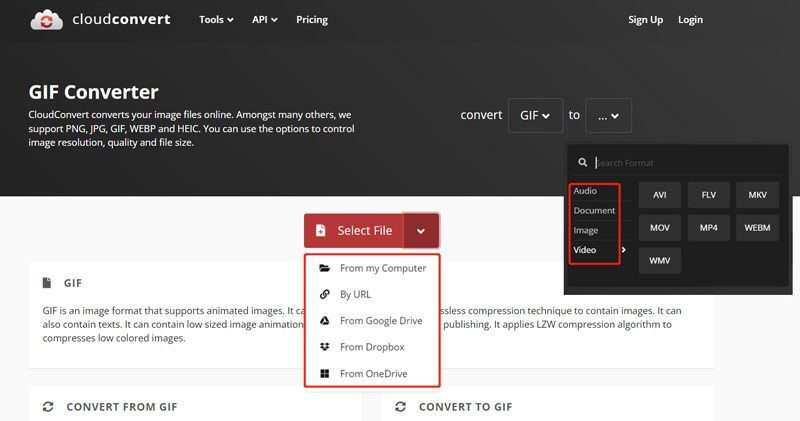Click the GIF Converter page title
The width and height of the screenshot is (800, 421).
click(x=93, y=92)
